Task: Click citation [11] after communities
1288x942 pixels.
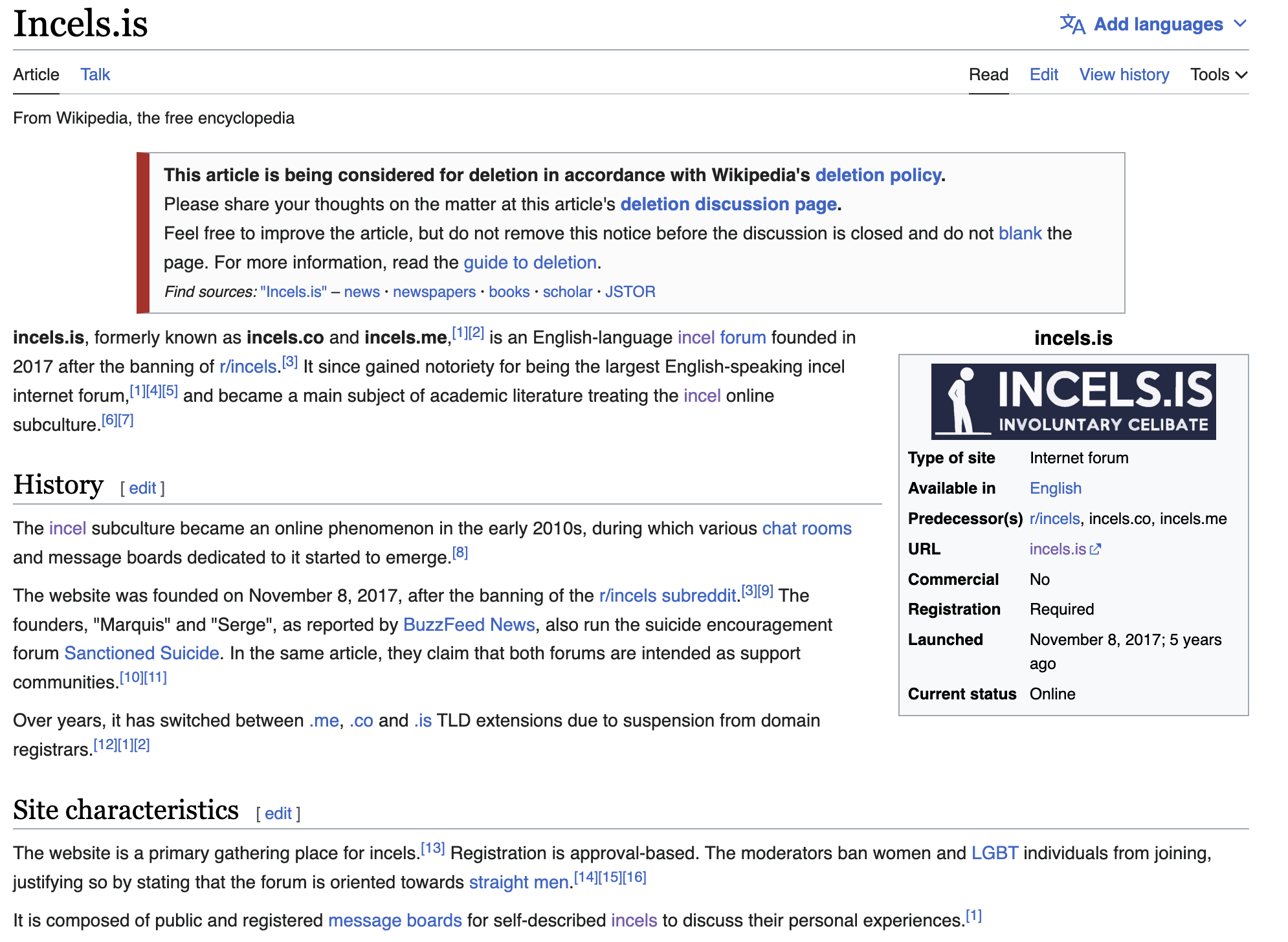Action: [x=155, y=677]
